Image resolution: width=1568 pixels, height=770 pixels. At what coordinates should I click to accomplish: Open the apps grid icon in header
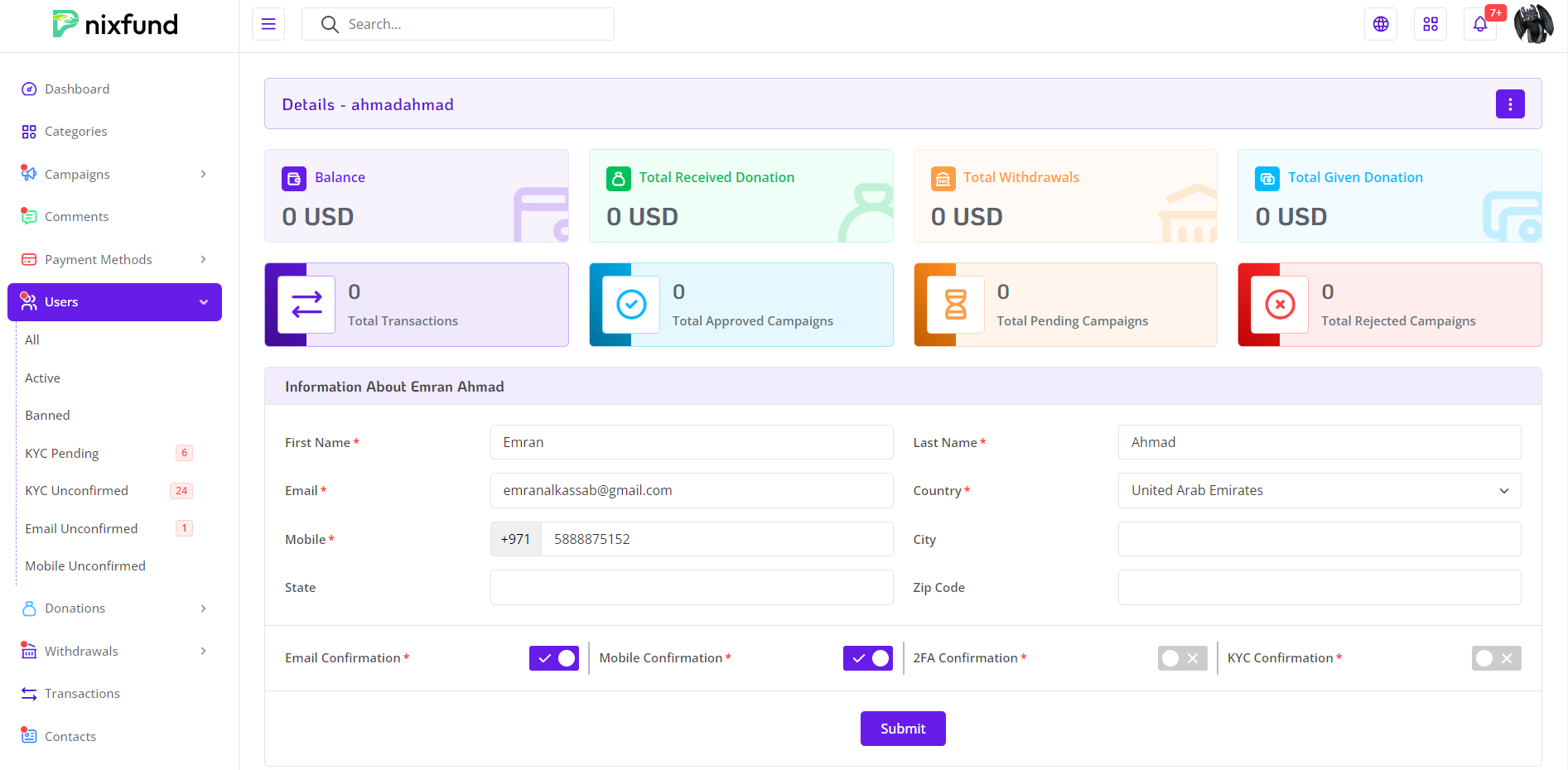coord(1430,24)
